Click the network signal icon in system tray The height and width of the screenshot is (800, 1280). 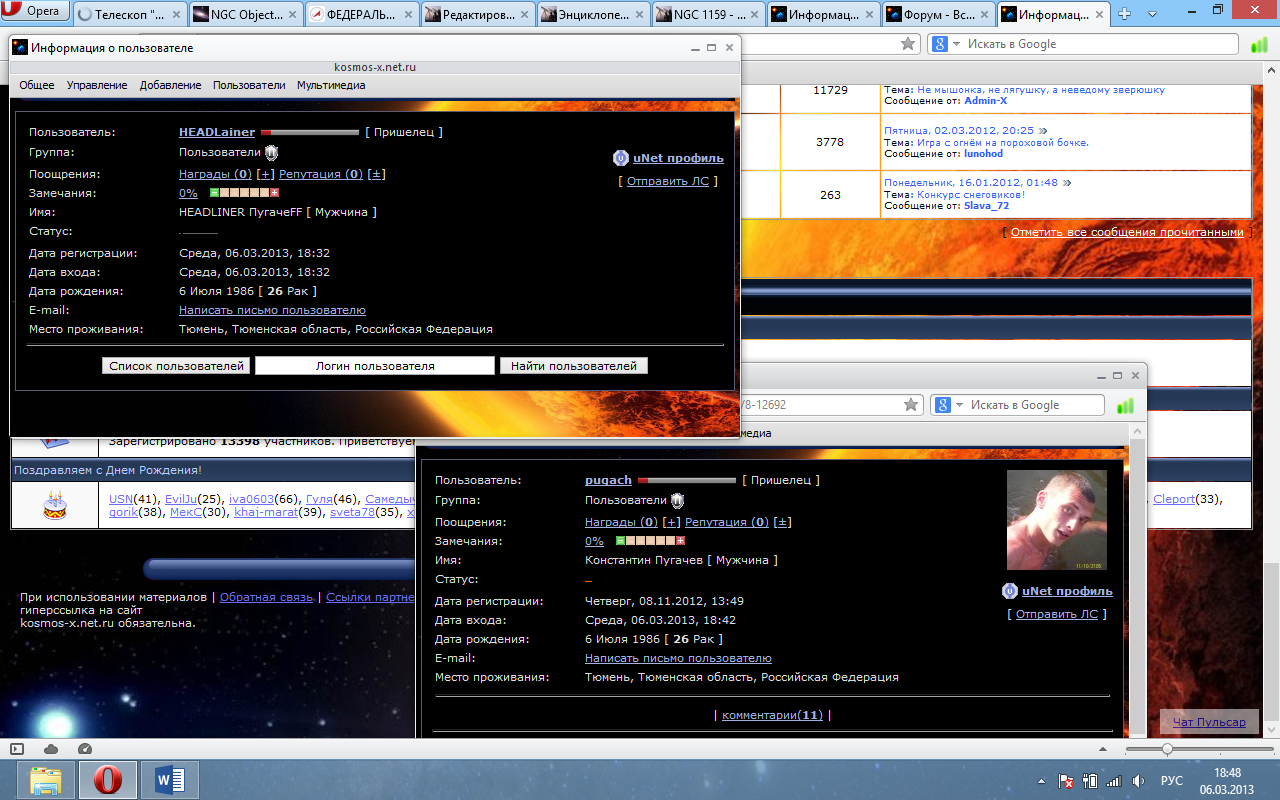[x=1114, y=781]
